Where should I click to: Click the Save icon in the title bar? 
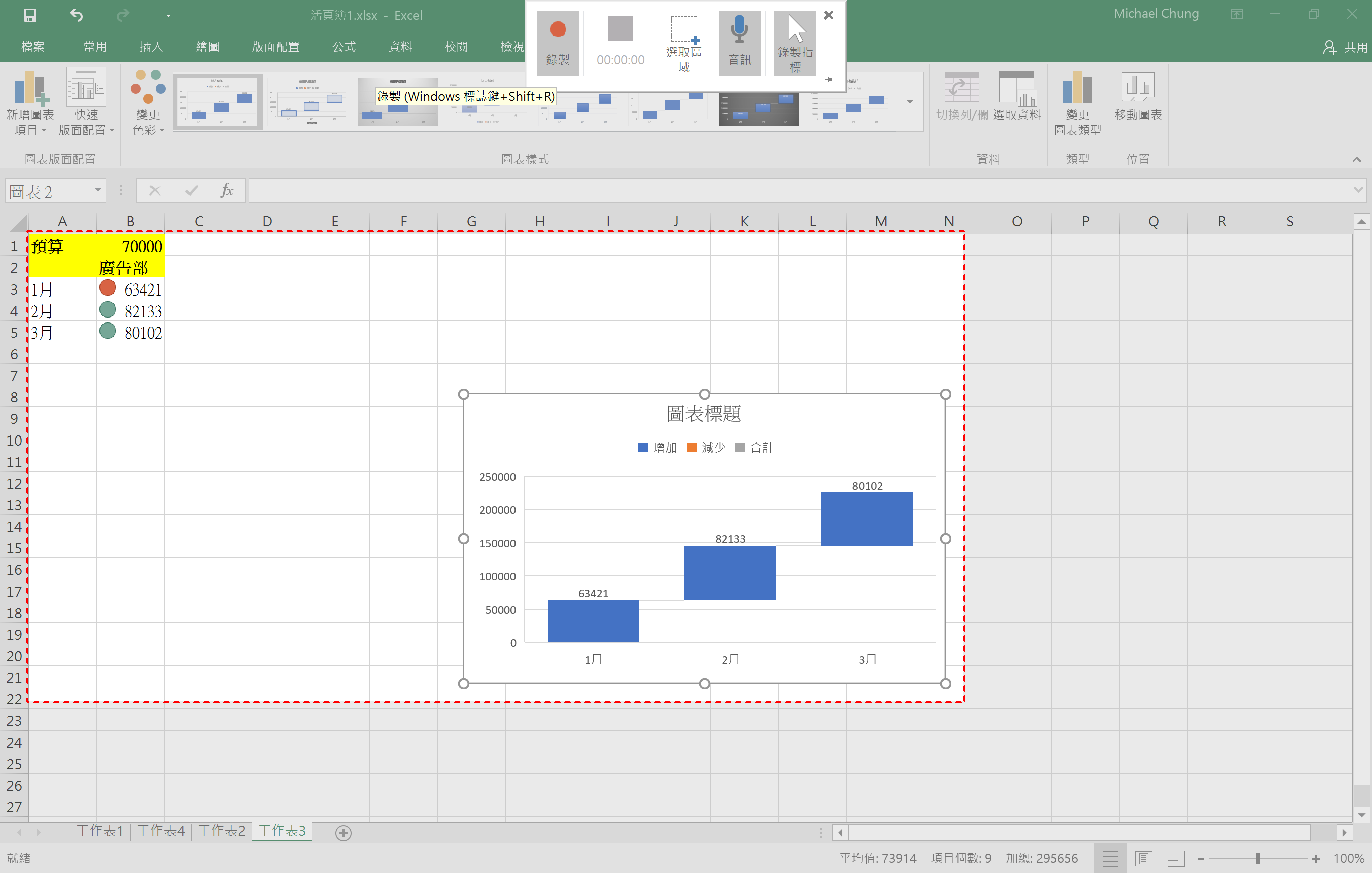tap(30, 15)
